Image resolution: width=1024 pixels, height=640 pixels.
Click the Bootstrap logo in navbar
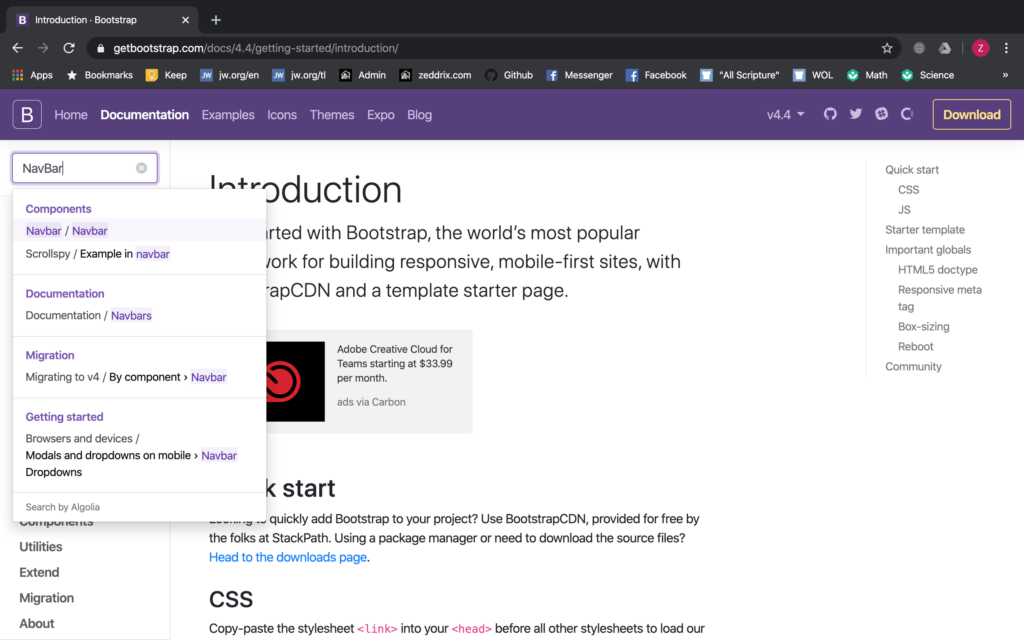27,114
